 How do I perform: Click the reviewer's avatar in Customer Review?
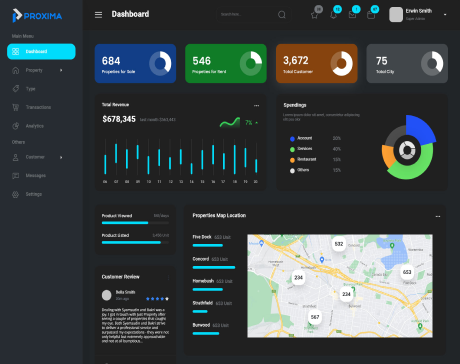point(106,295)
